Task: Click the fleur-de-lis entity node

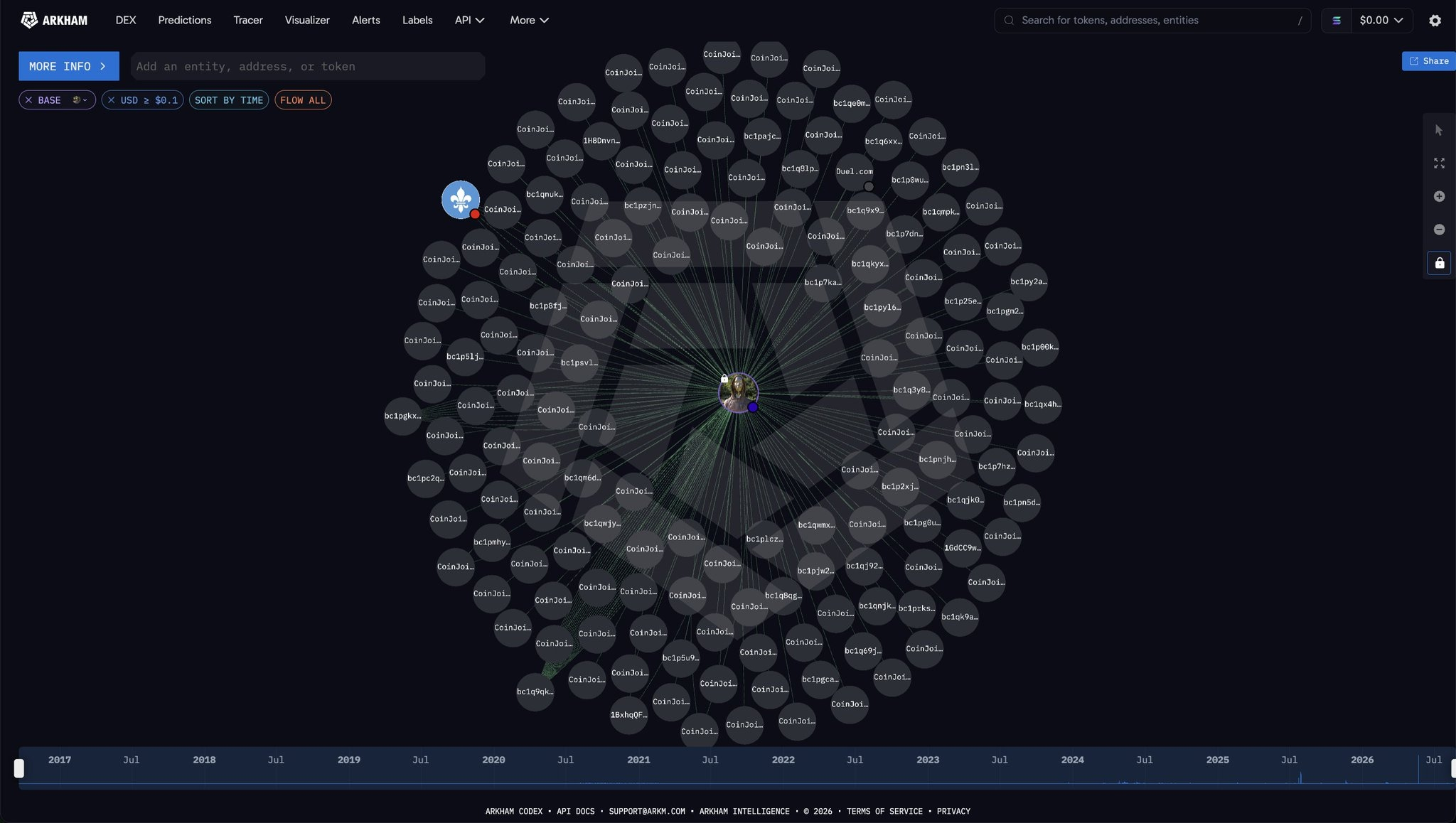Action: (x=461, y=200)
